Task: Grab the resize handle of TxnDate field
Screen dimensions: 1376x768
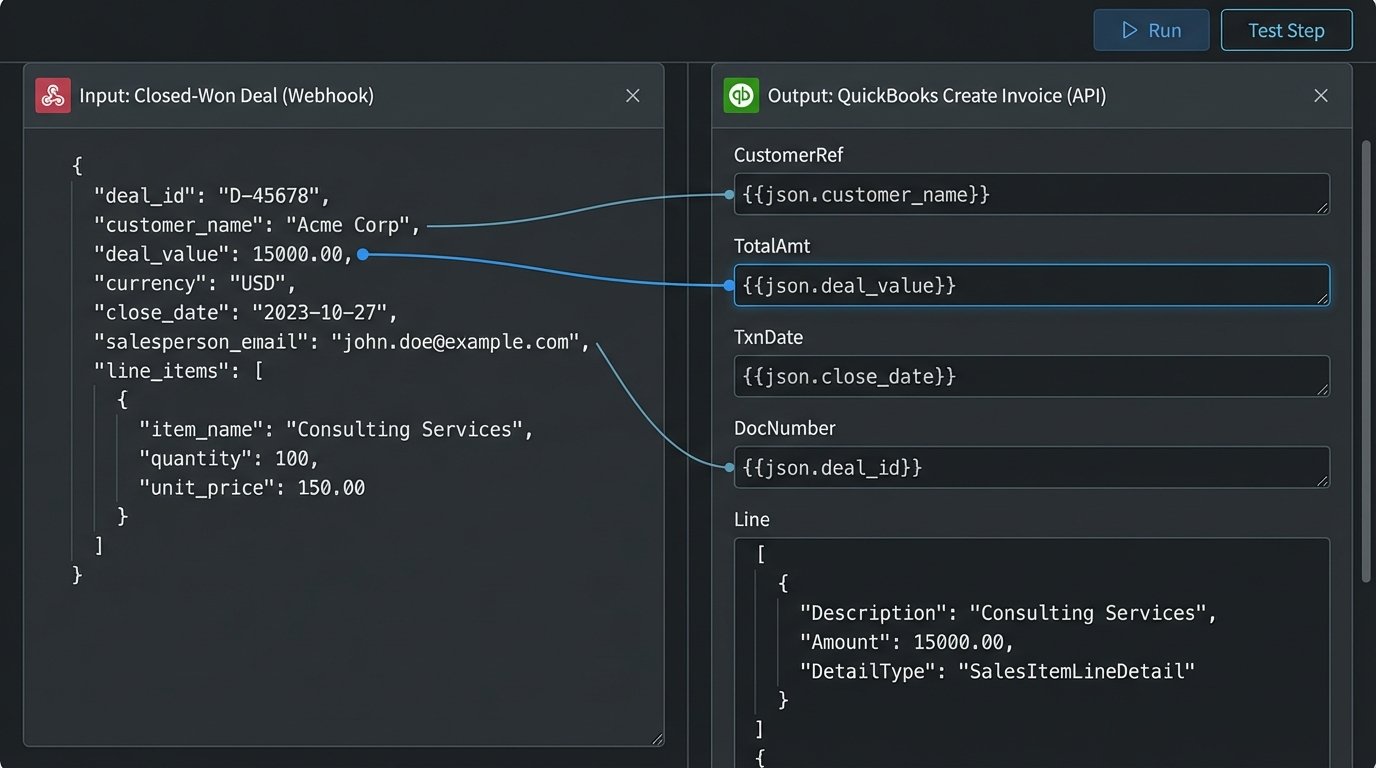Action: tap(1323, 390)
